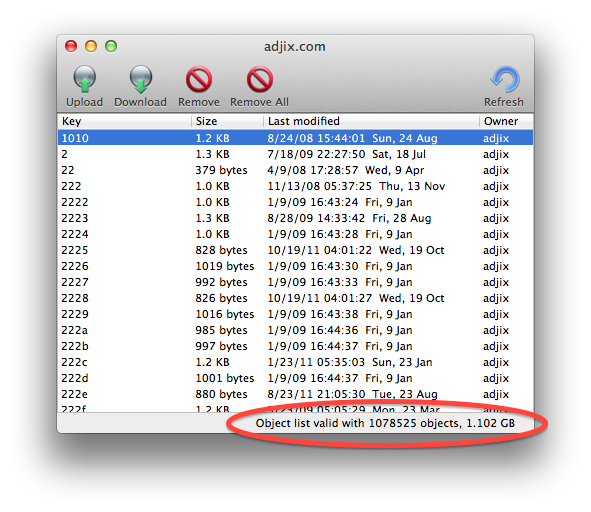Select the row with key 2224
591x512 pixels.
pos(296,234)
